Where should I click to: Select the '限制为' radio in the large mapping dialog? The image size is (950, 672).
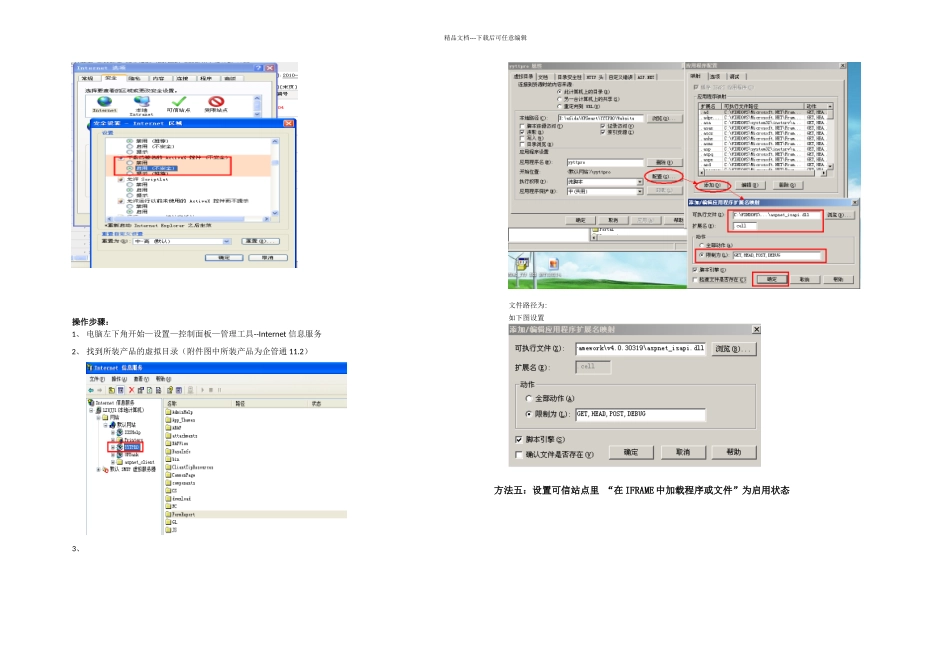pyautogui.click(x=529, y=414)
